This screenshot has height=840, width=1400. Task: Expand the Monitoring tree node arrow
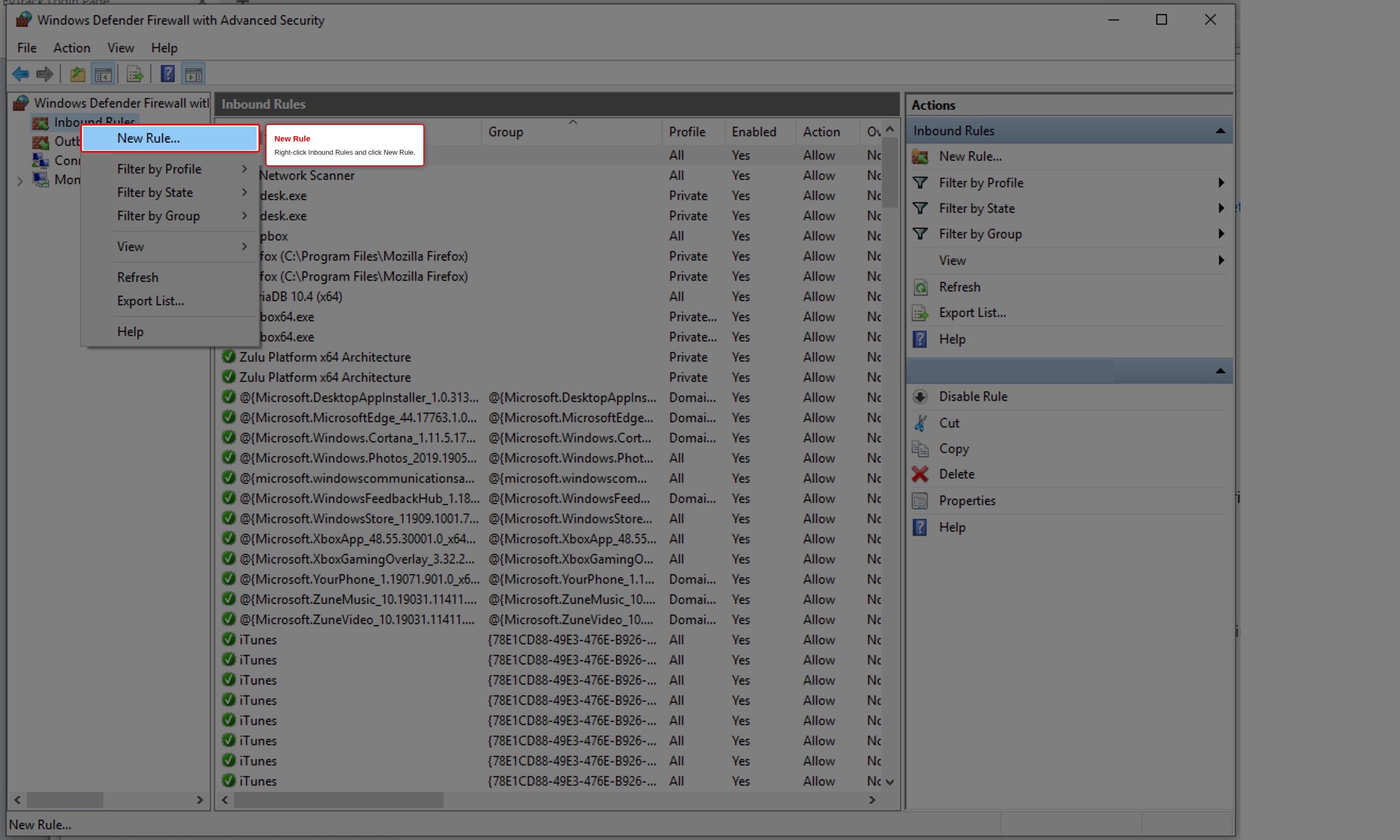click(20, 181)
